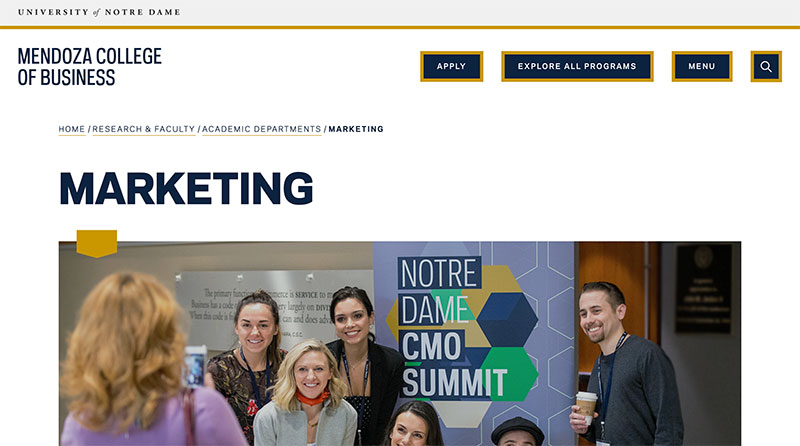
Task: Click the smartphone held by woman
Action: point(194,367)
